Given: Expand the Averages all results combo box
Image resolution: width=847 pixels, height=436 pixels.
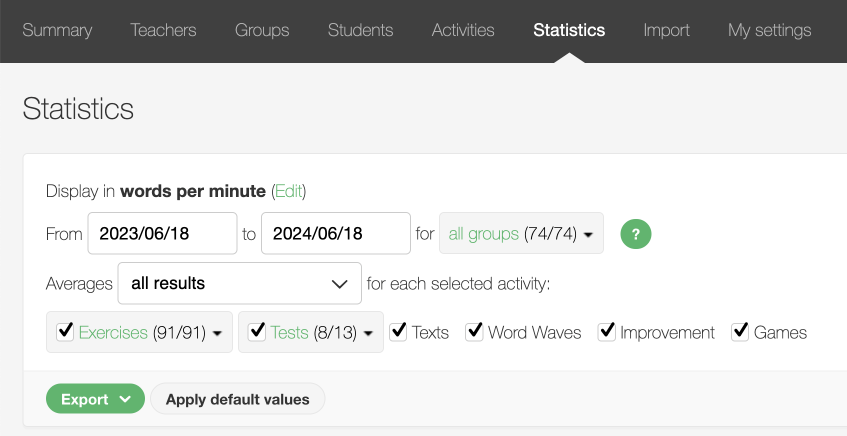Looking at the screenshot, I should click(239, 283).
